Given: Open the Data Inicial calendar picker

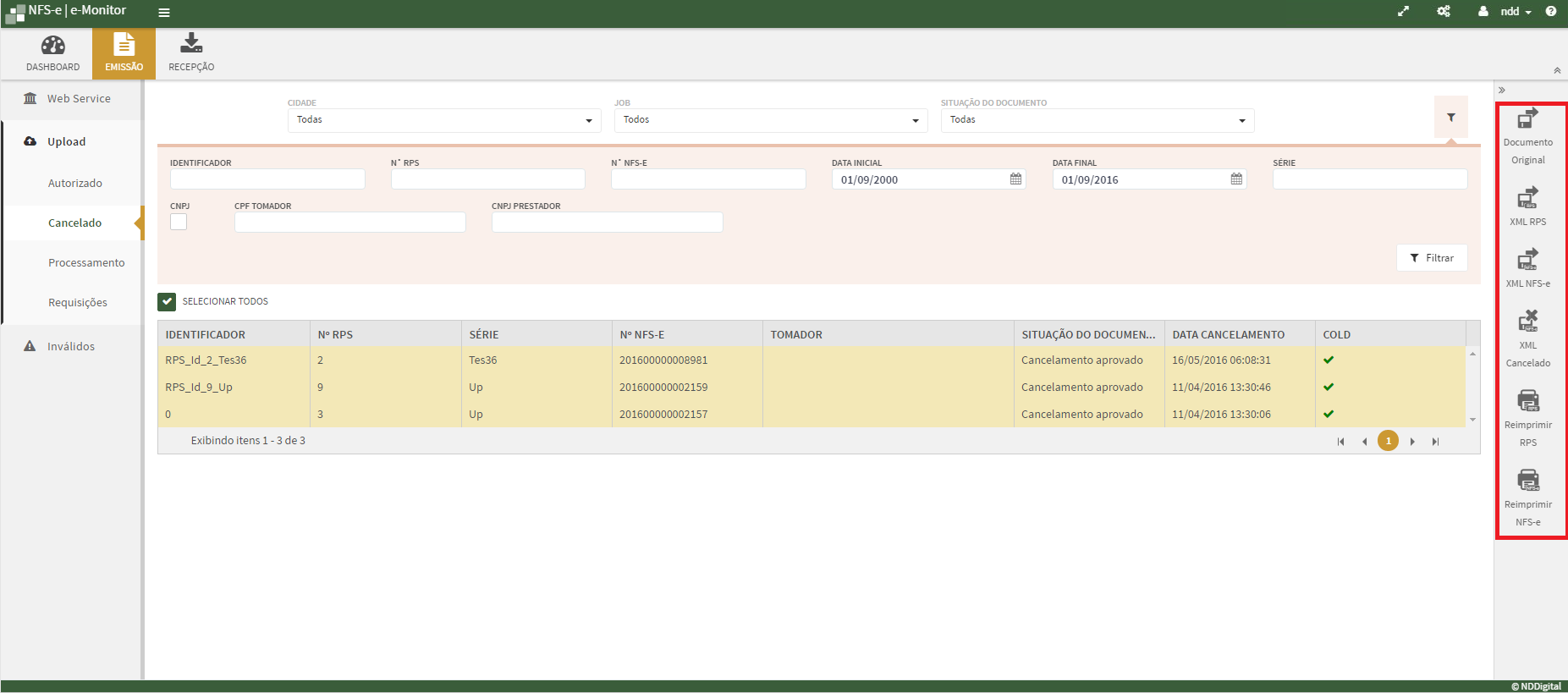Looking at the screenshot, I should [1015, 179].
